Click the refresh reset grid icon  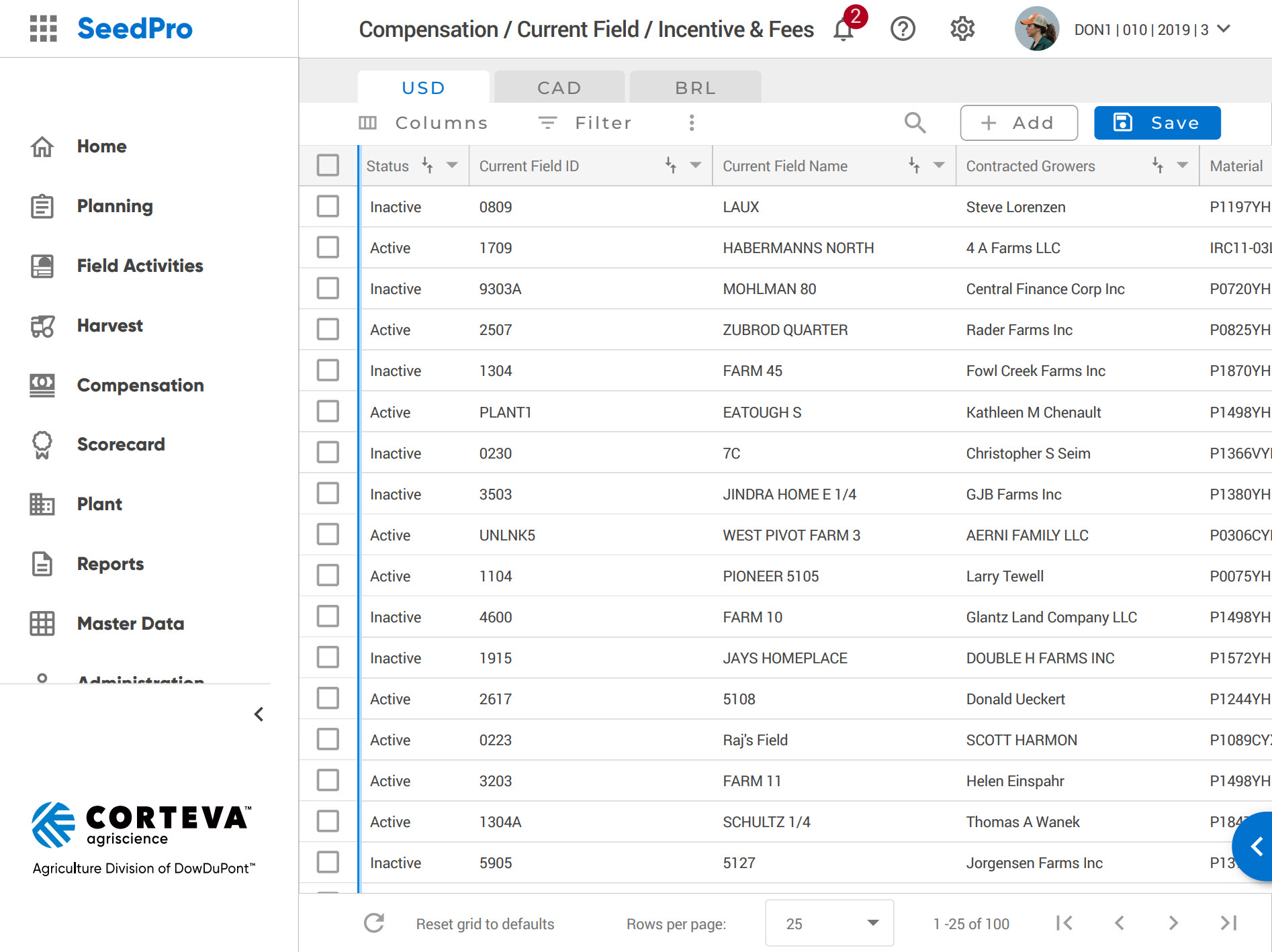coord(374,923)
